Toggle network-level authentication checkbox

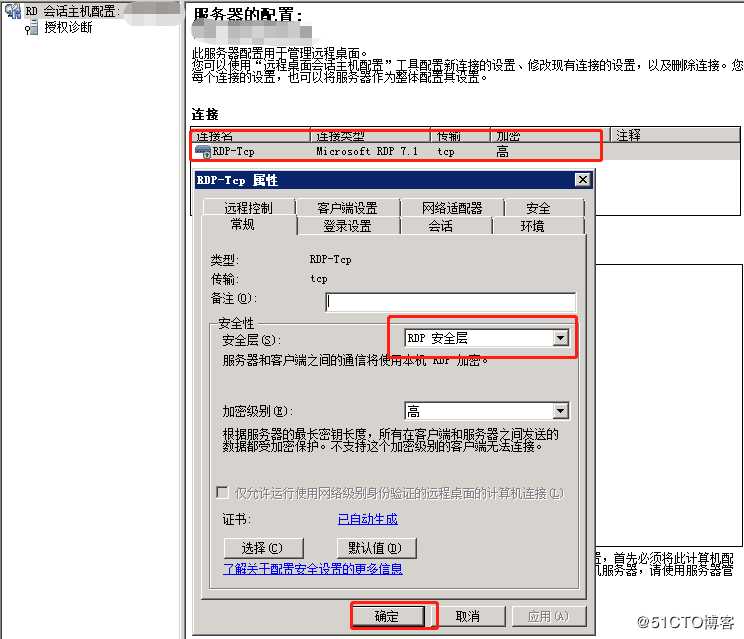tap(222, 492)
